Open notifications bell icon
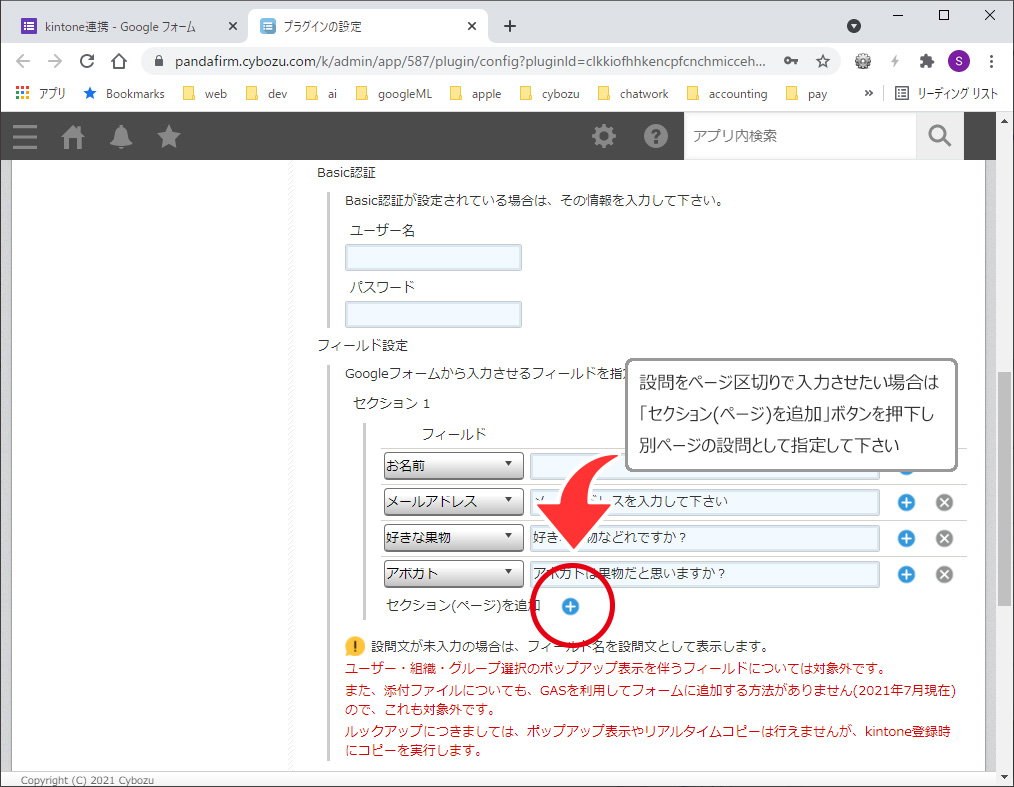1014x787 pixels. 121,136
